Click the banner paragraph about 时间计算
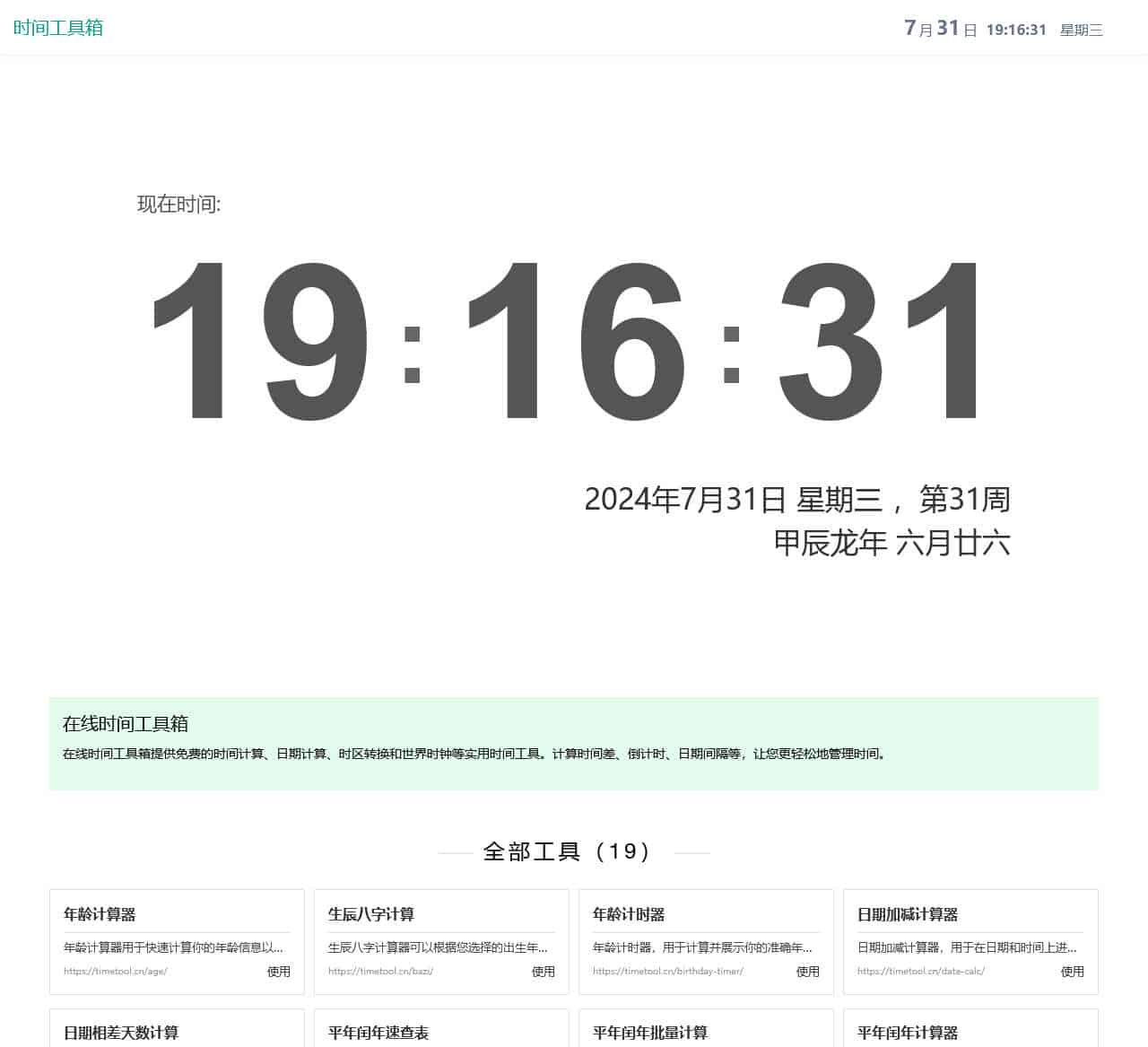This screenshot has height=1047, width=1148. [x=475, y=754]
